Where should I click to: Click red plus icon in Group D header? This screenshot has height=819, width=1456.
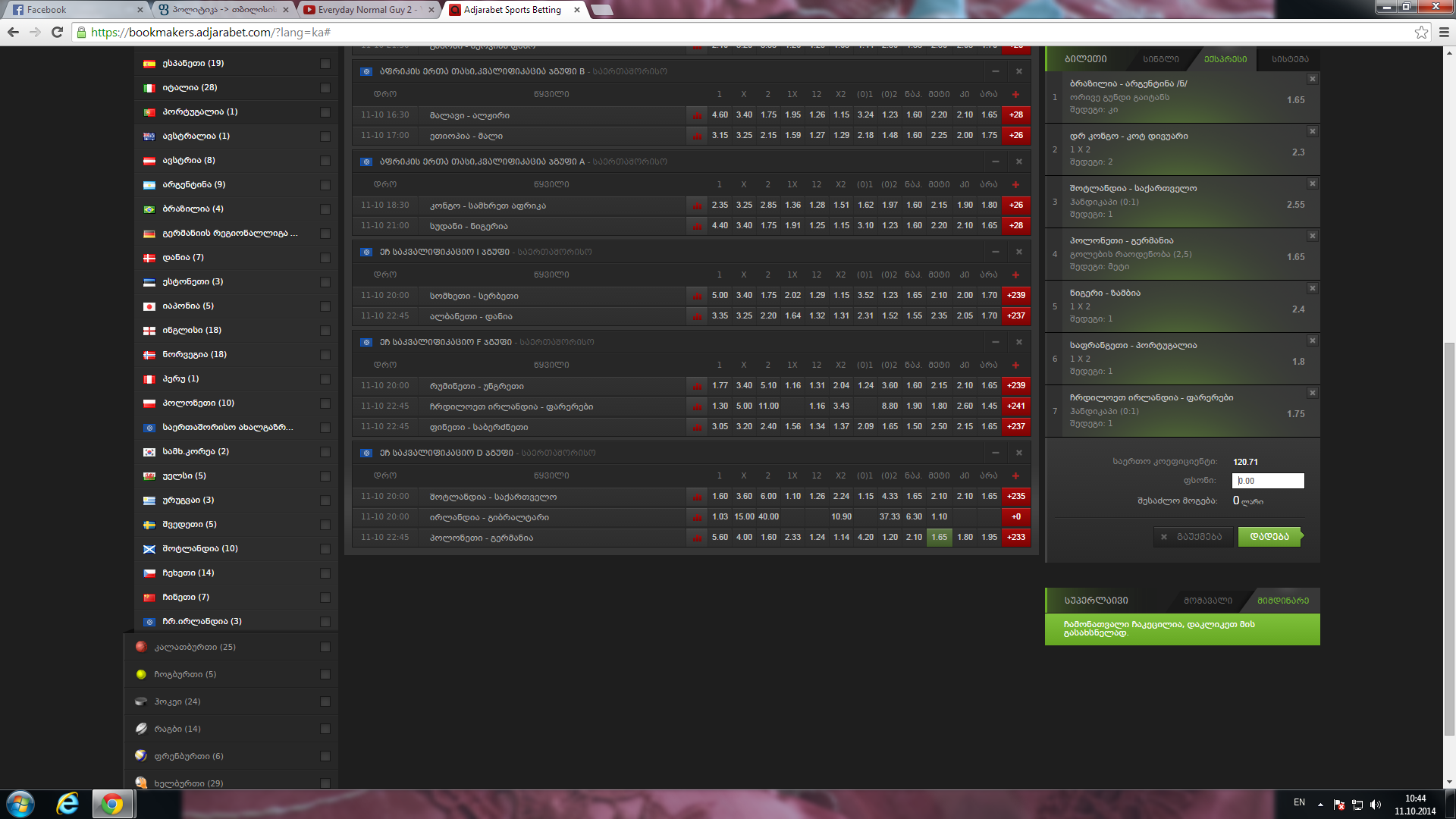pos(1015,475)
